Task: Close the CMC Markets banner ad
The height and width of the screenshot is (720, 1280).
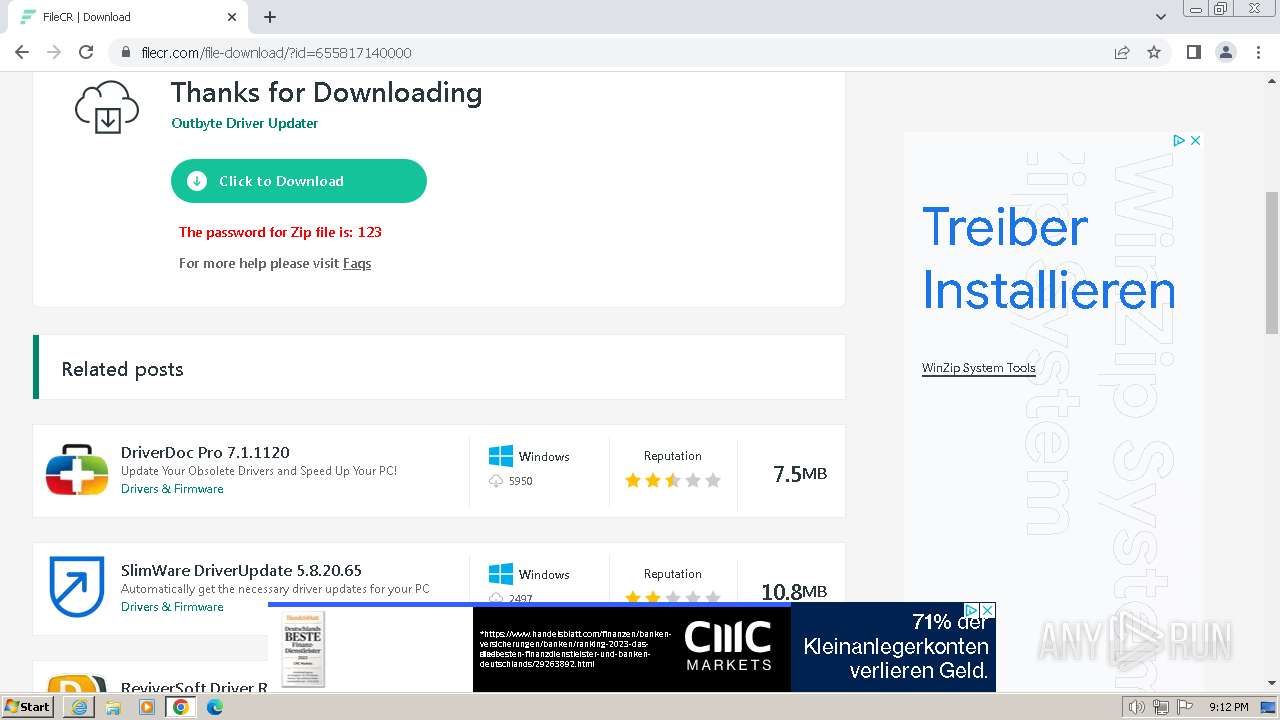Action: click(x=987, y=610)
